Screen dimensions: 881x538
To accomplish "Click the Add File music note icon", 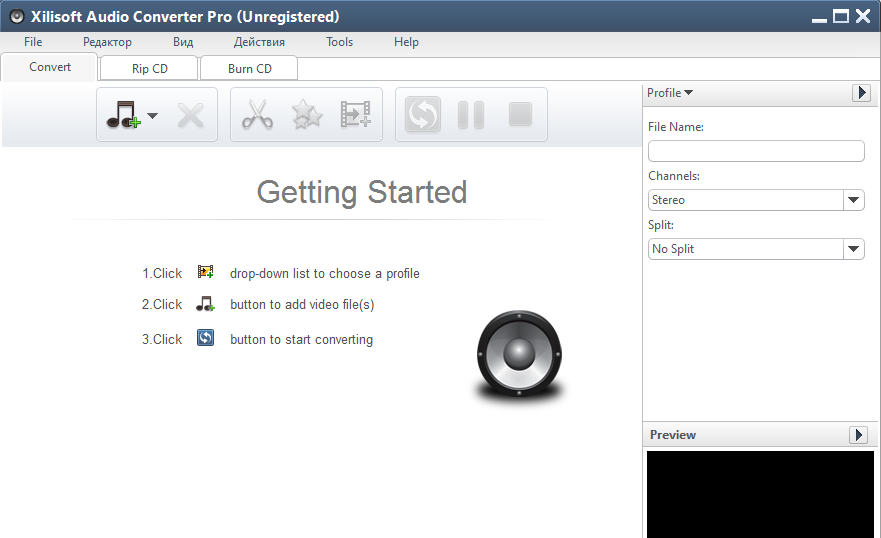I will [x=124, y=115].
